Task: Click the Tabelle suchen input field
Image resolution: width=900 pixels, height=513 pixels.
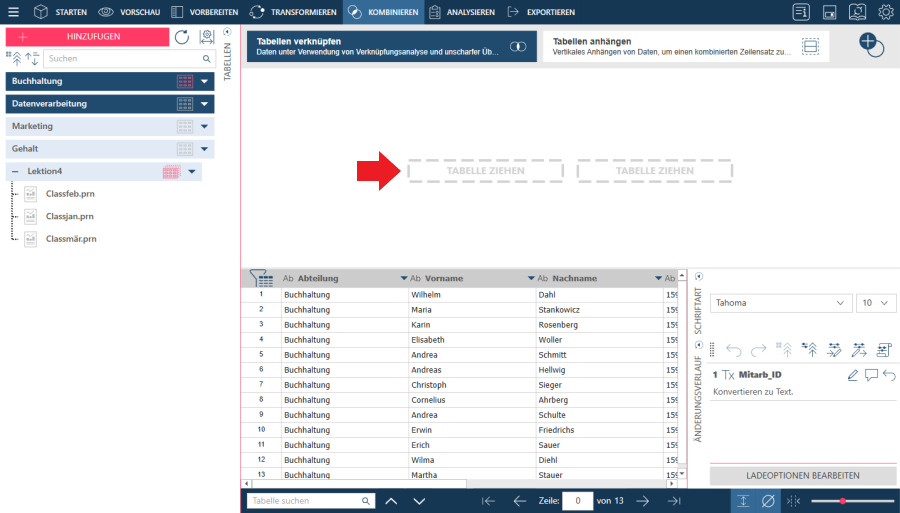Action: (x=311, y=501)
